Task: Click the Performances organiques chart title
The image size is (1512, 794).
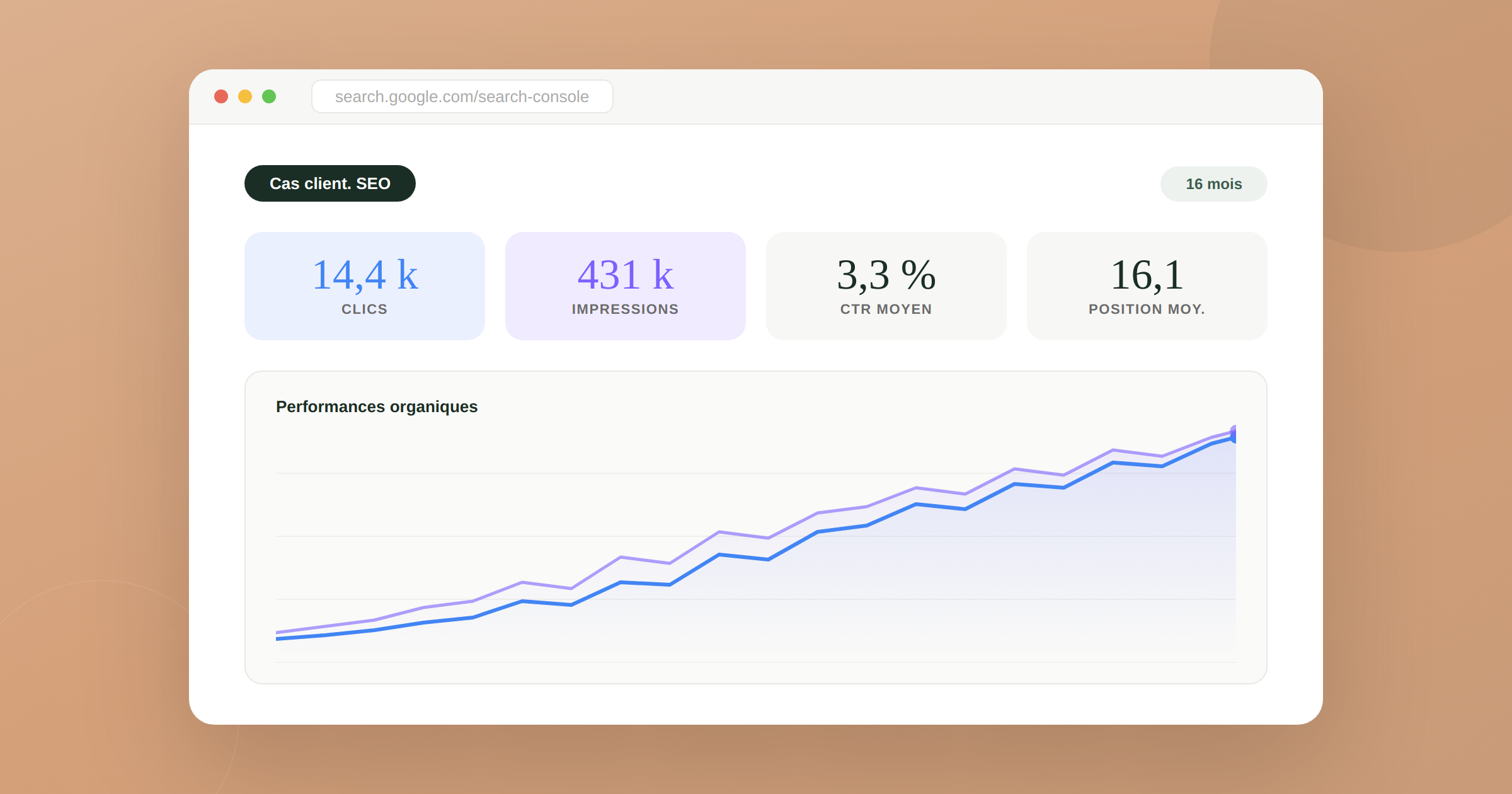Action: tap(376, 406)
